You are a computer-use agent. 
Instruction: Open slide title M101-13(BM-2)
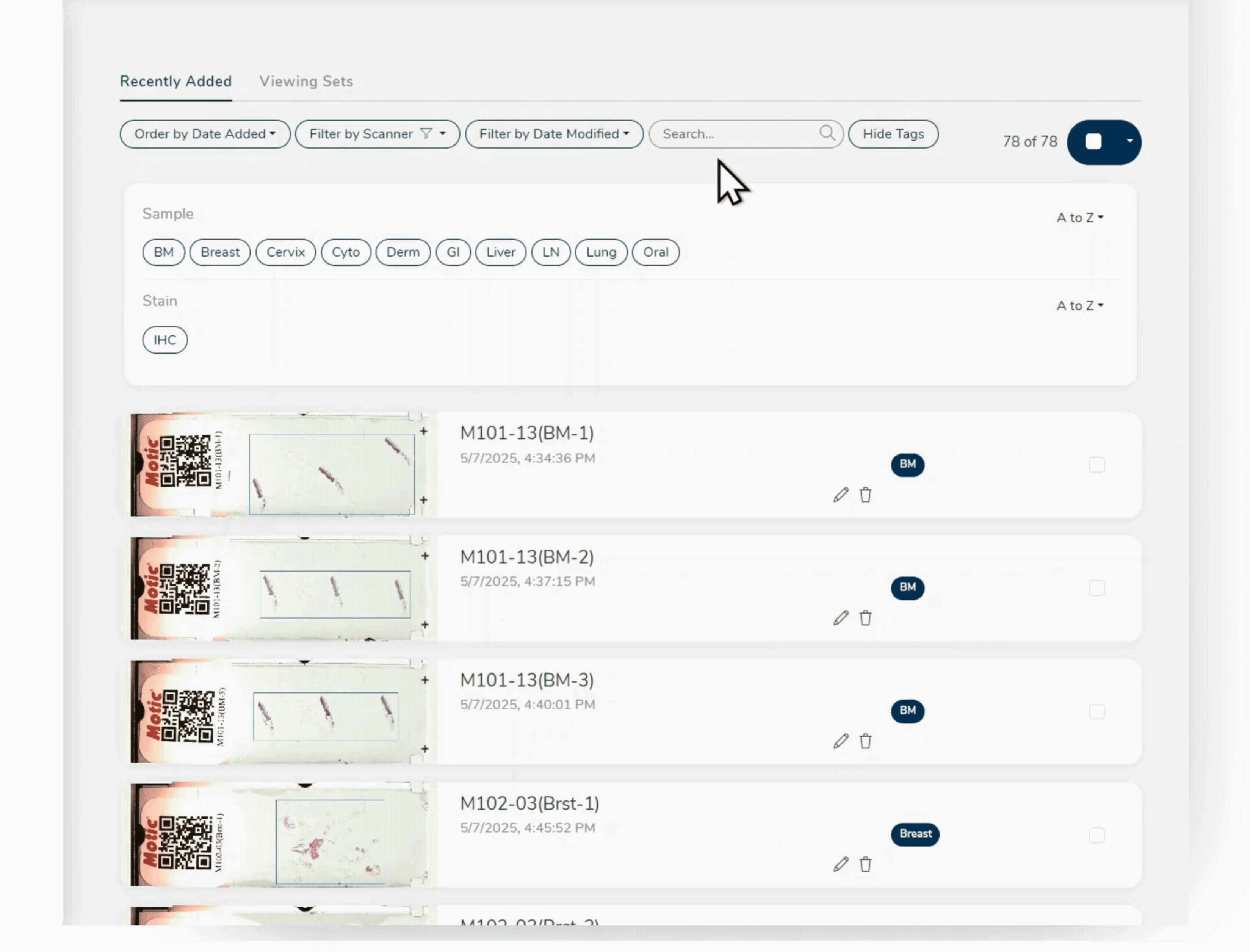tap(527, 557)
